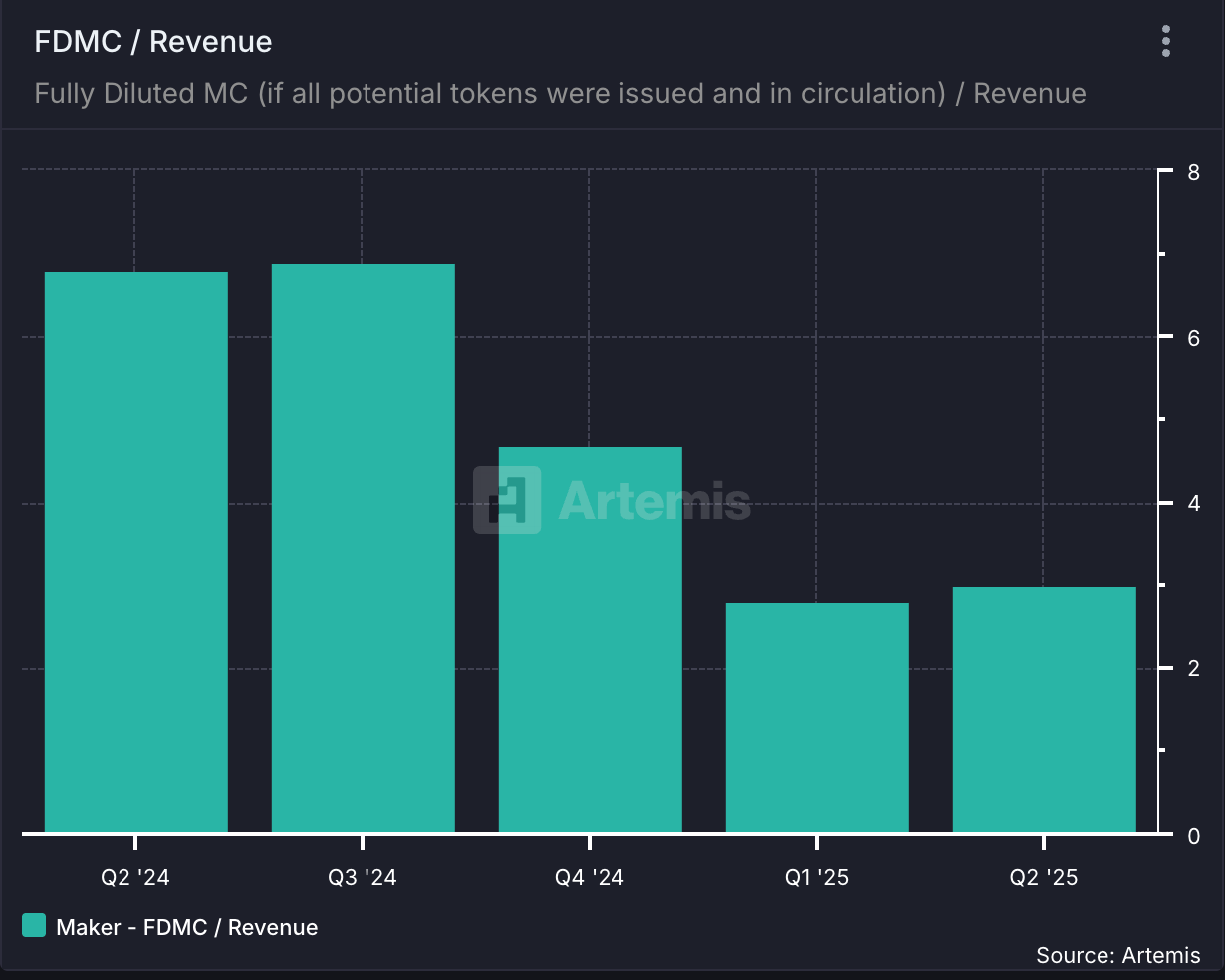Select the Q4 '24 bar

click(591, 639)
